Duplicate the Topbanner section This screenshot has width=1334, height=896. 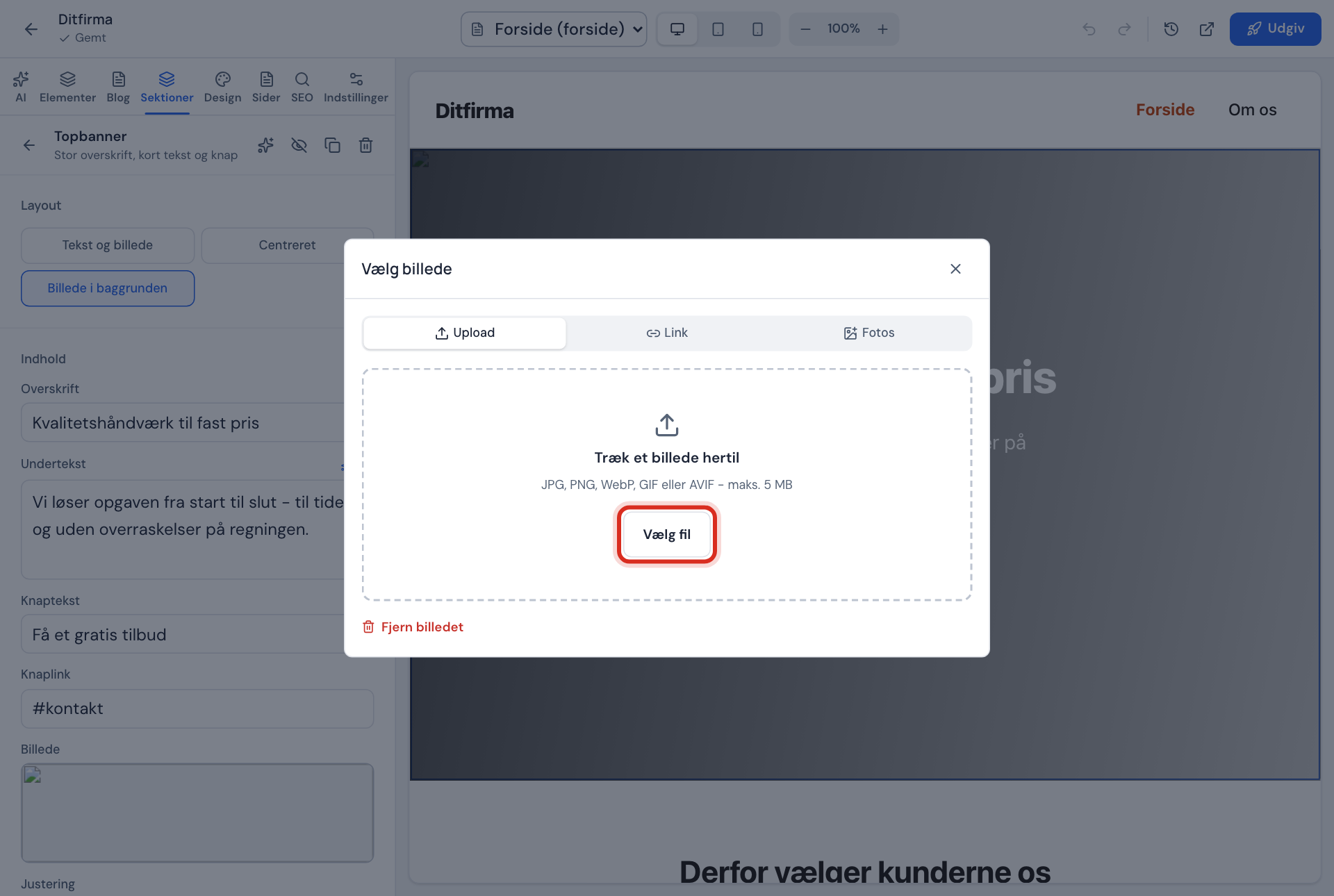(x=332, y=145)
